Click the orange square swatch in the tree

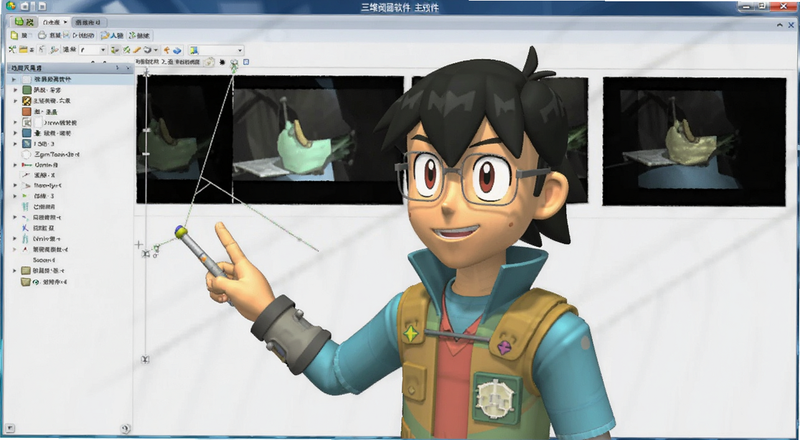pyautogui.click(x=27, y=111)
